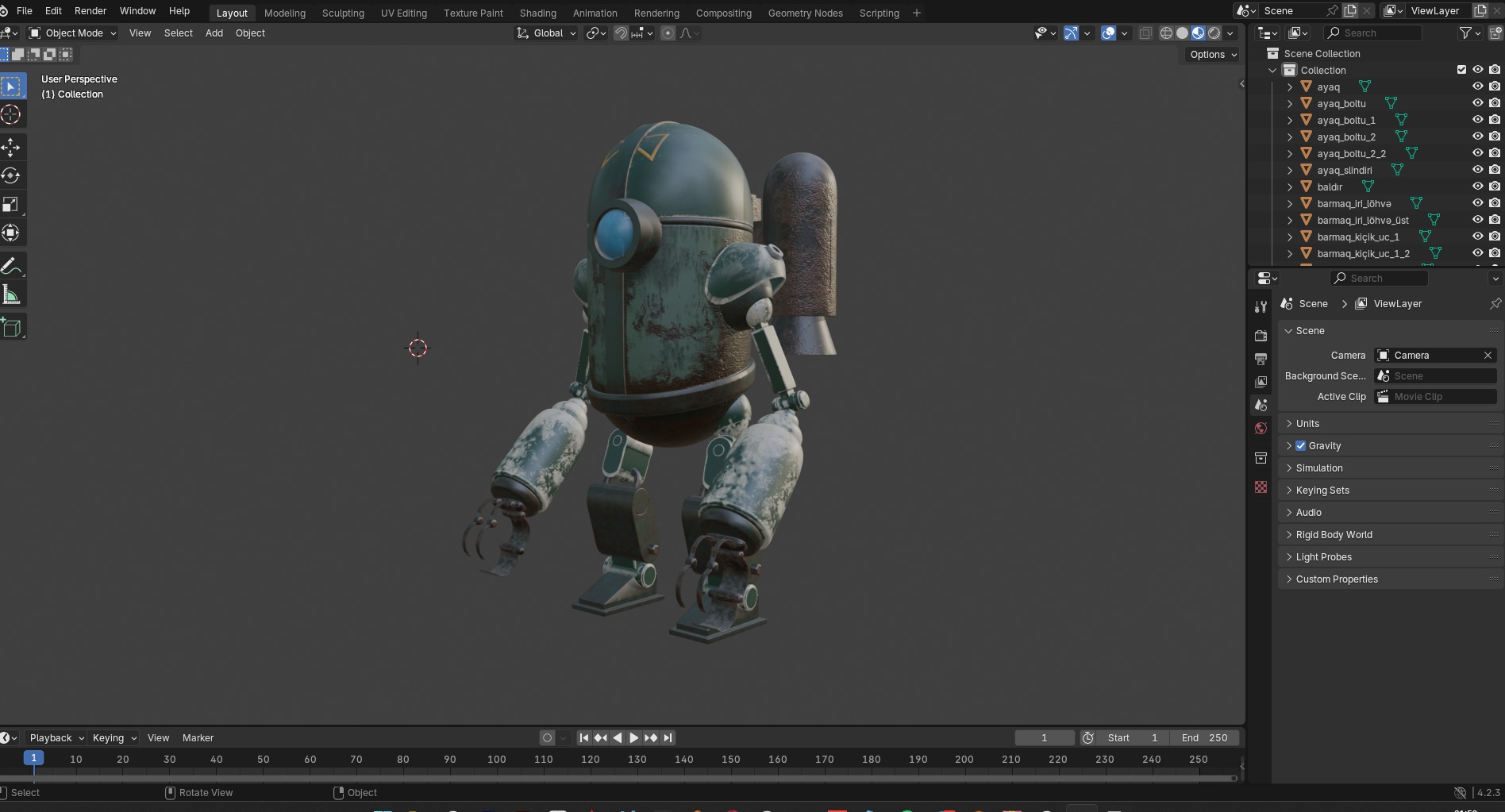The height and width of the screenshot is (812, 1505).
Task: Activate the Rotate tool
Action: pyautogui.click(x=11, y=175)
